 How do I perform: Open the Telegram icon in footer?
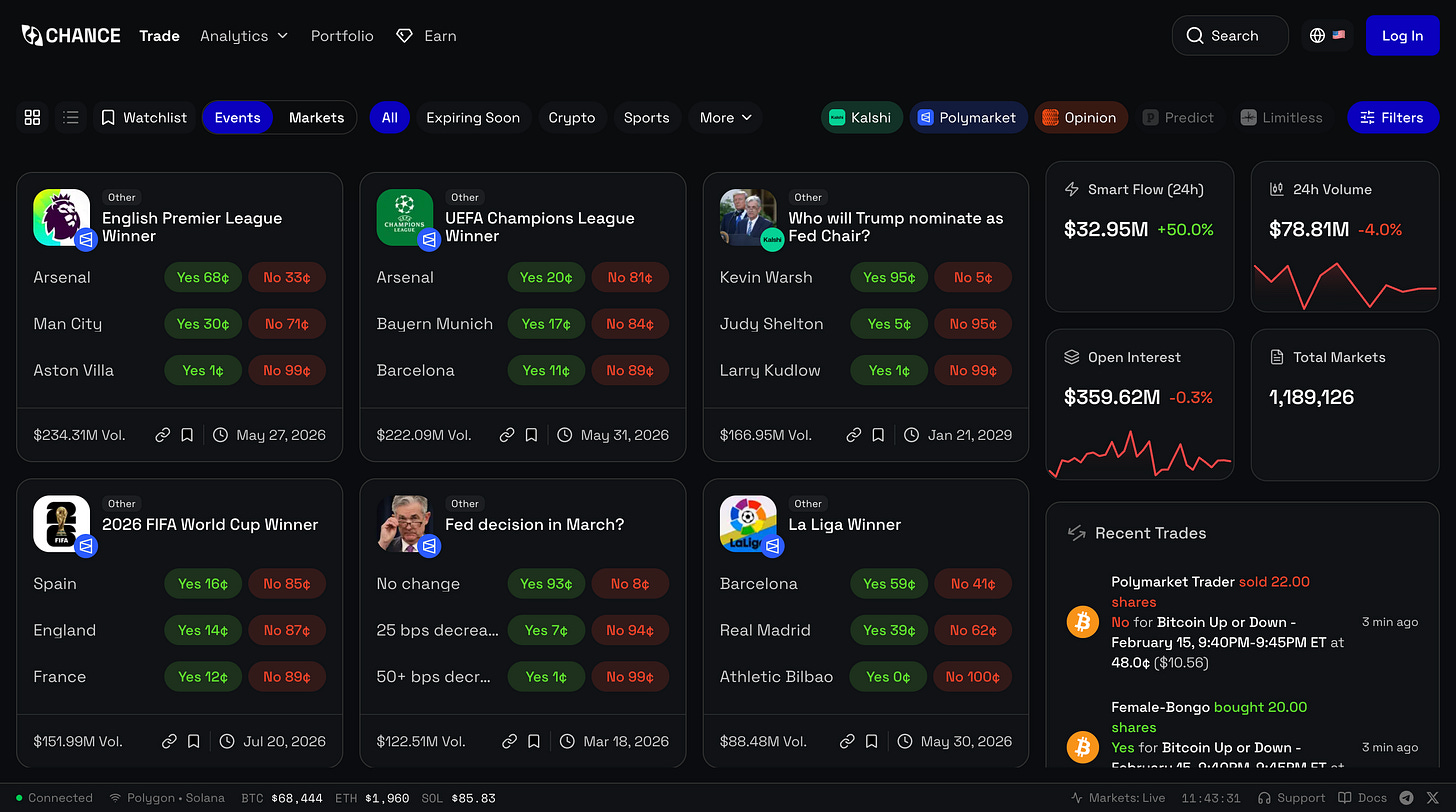1407,798
